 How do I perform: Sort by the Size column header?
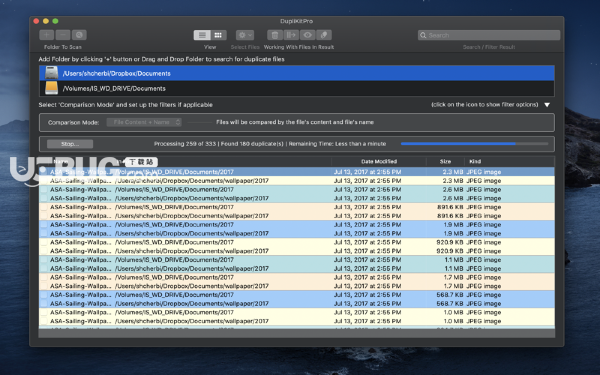(445, 161)
